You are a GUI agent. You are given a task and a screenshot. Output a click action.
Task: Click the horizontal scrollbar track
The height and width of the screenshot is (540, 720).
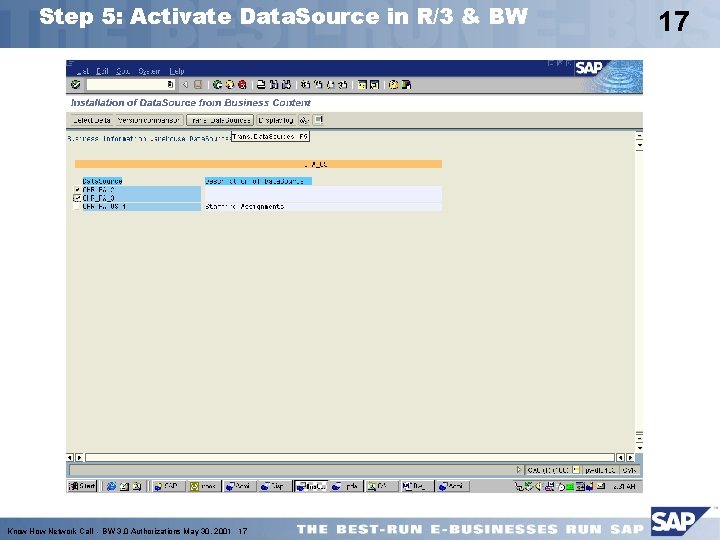click(350, 458)
